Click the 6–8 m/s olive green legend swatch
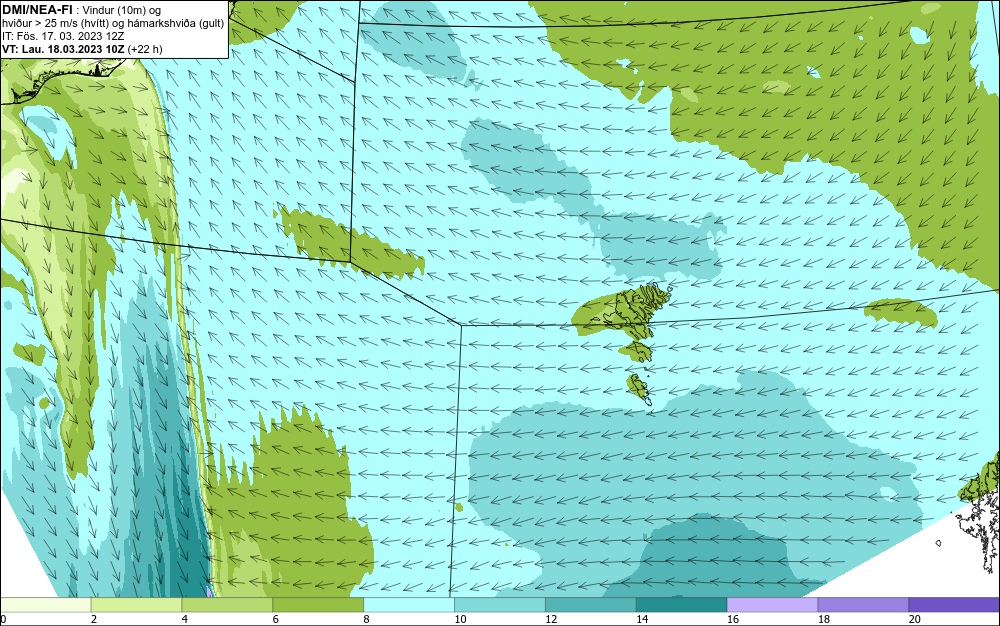 (318, 604)
